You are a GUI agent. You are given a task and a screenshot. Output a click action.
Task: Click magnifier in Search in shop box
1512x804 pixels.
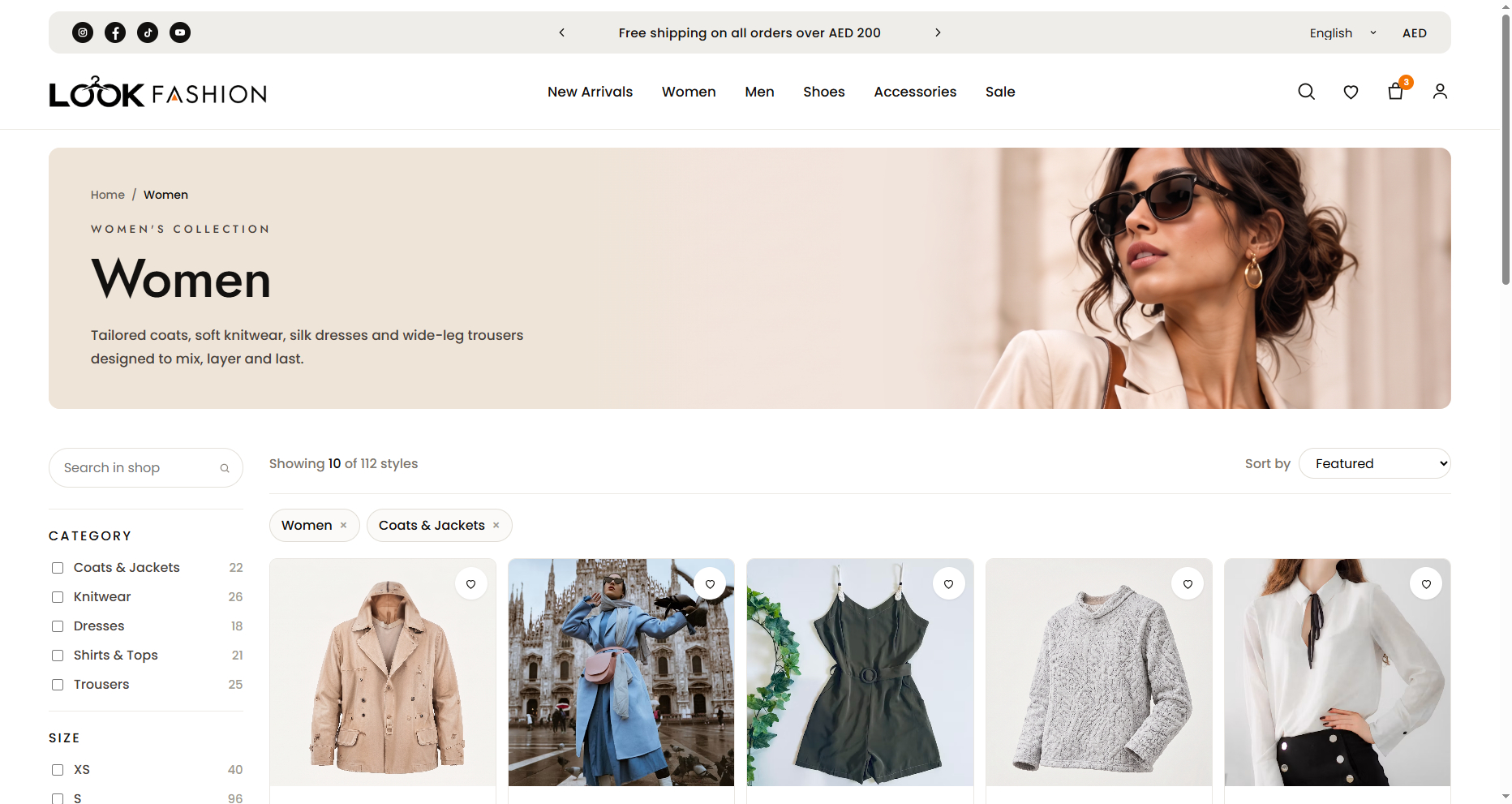click(225, 468)
